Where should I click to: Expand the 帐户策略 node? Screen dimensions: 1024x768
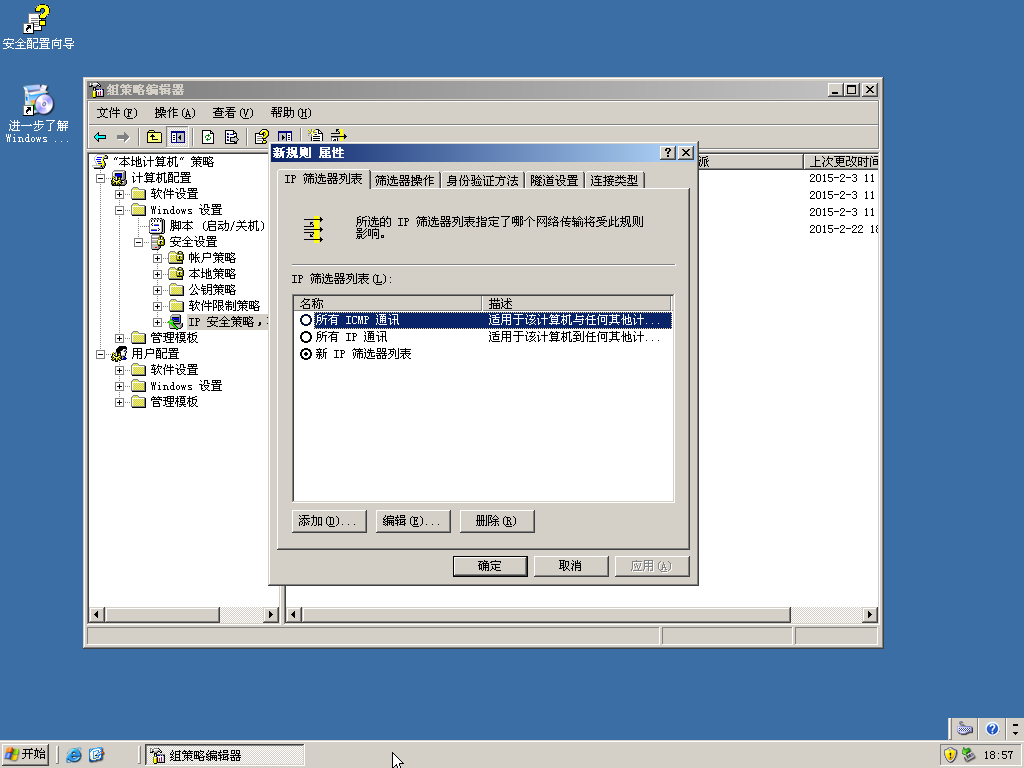click(157, 258)
